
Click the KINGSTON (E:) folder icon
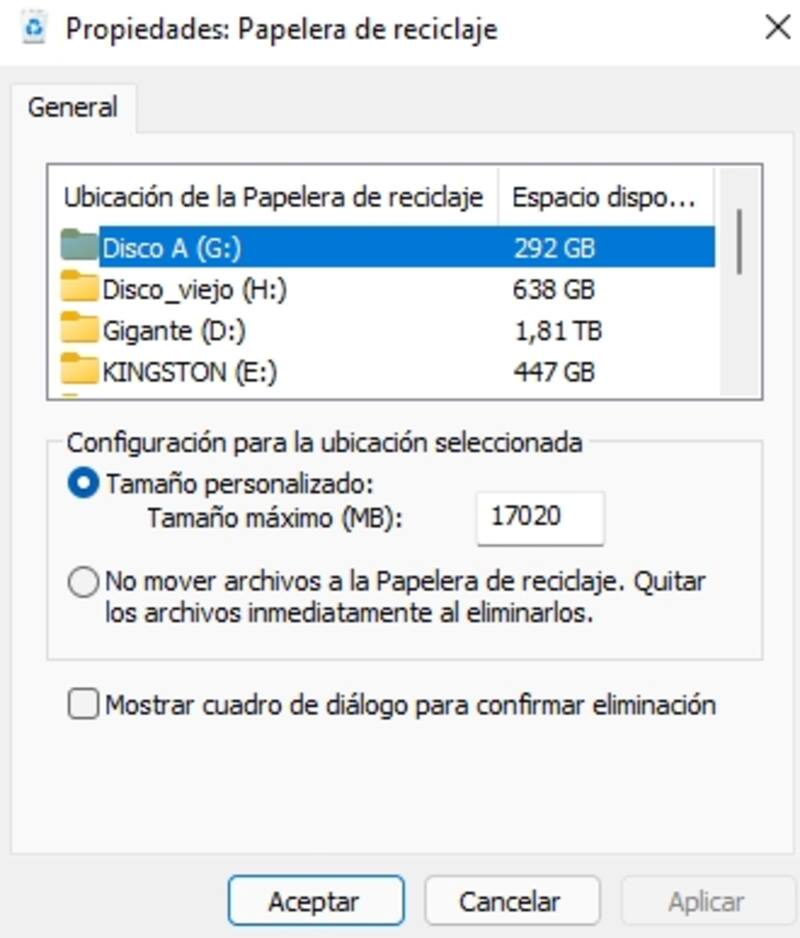tap(79, 372)
